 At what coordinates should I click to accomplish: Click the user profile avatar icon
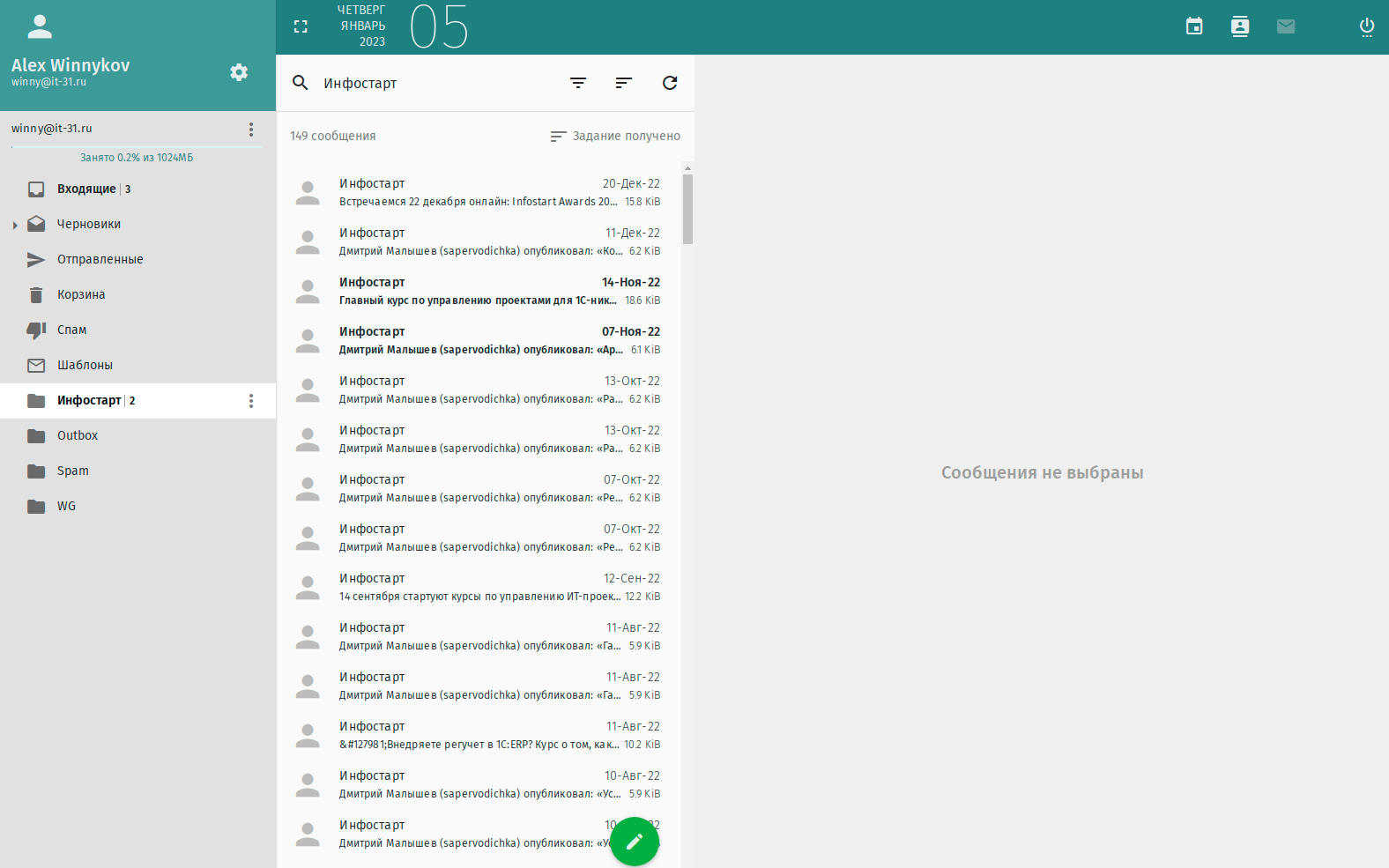[x=40, y=26]
